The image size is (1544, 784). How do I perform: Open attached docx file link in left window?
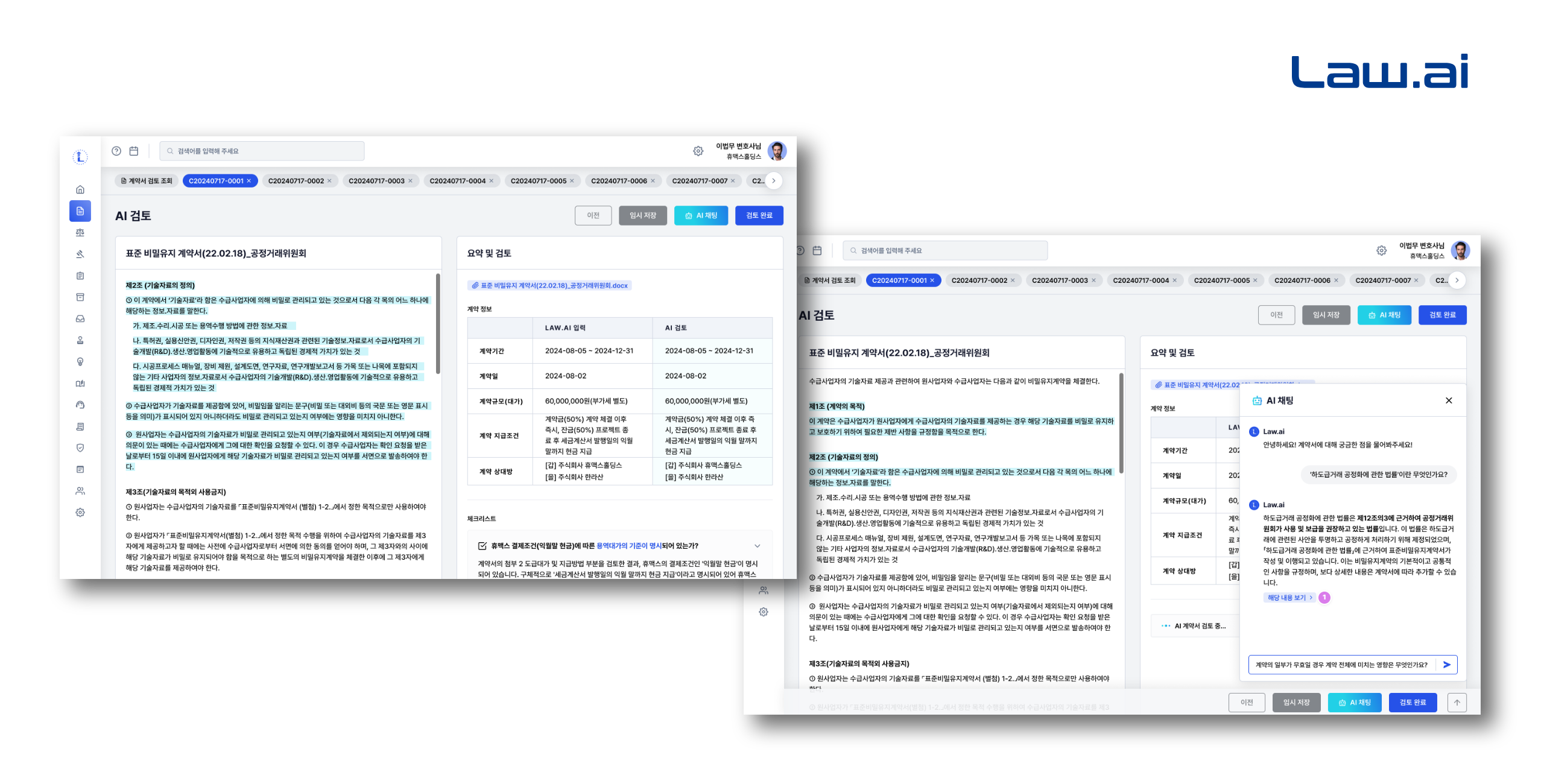click(x=549, y=286)
